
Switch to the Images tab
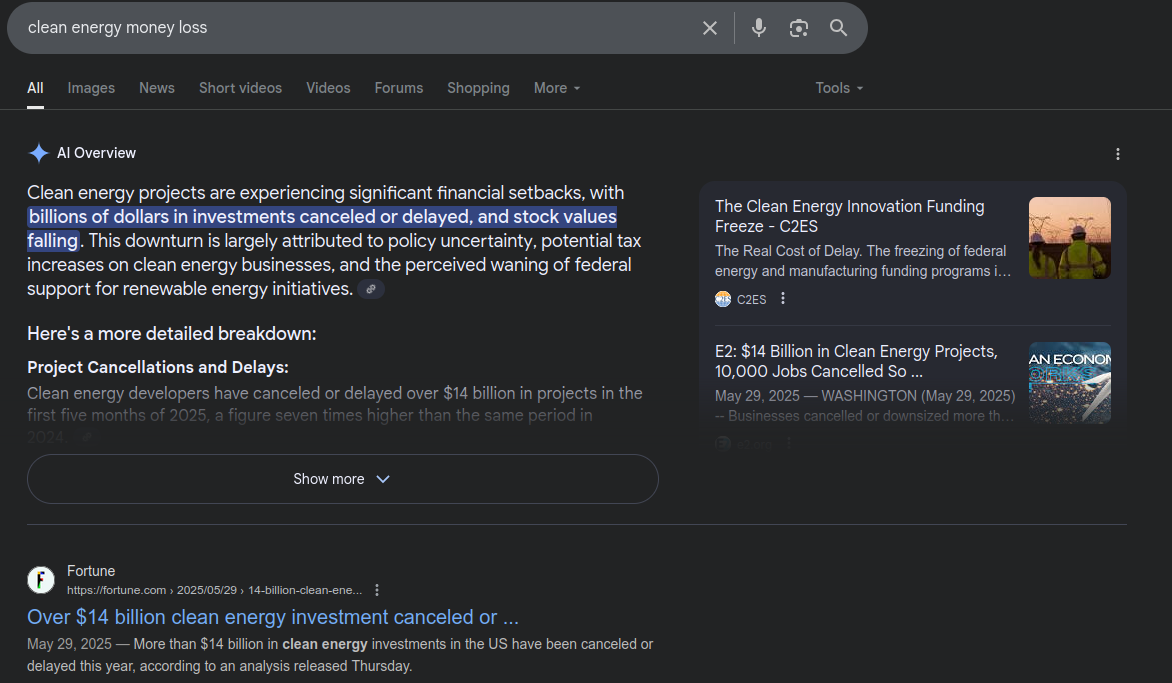point(91,88)
